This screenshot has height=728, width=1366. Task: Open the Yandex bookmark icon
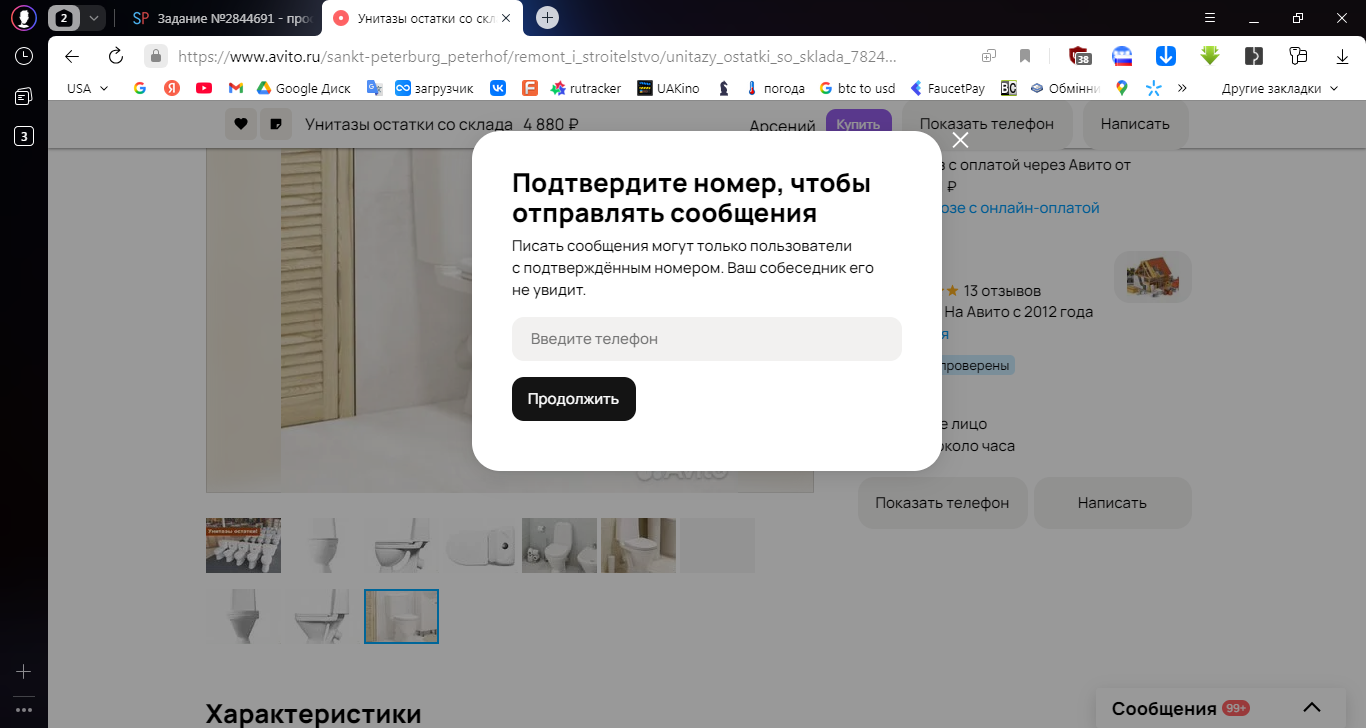(172, 88)
